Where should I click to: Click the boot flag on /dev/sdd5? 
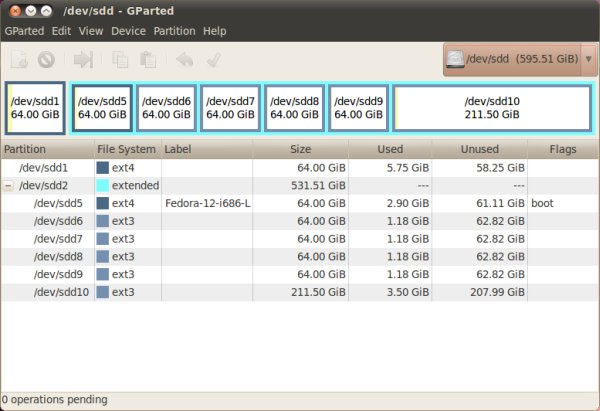click(542, 203)
